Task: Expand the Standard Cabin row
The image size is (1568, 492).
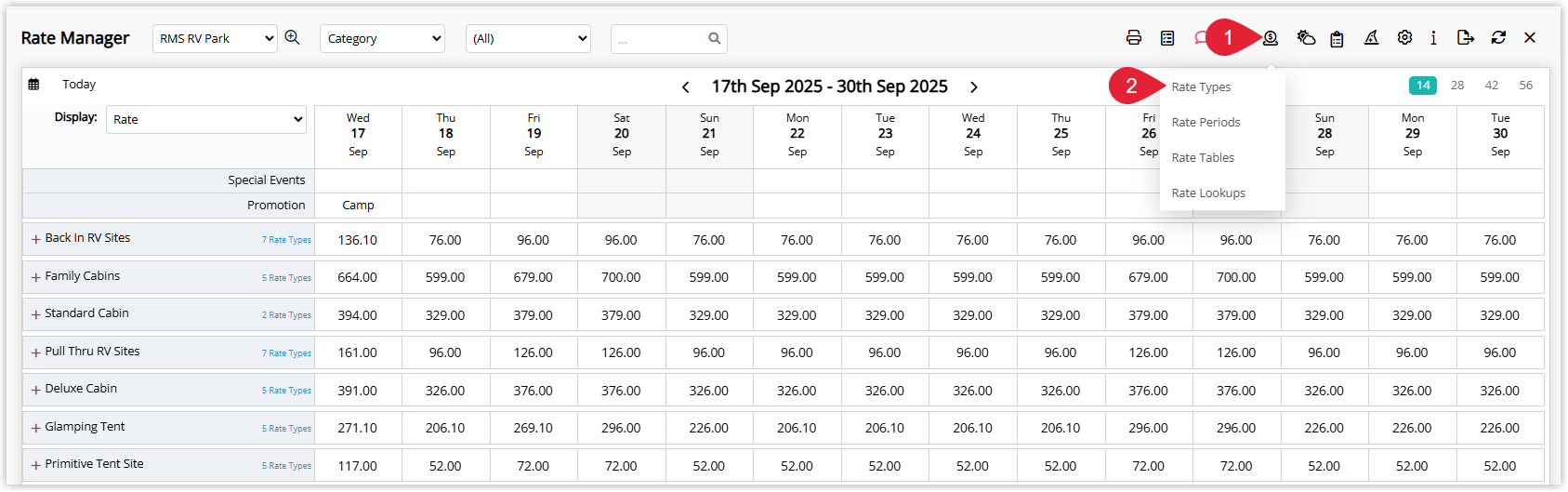Action: (x=35, y=315)
